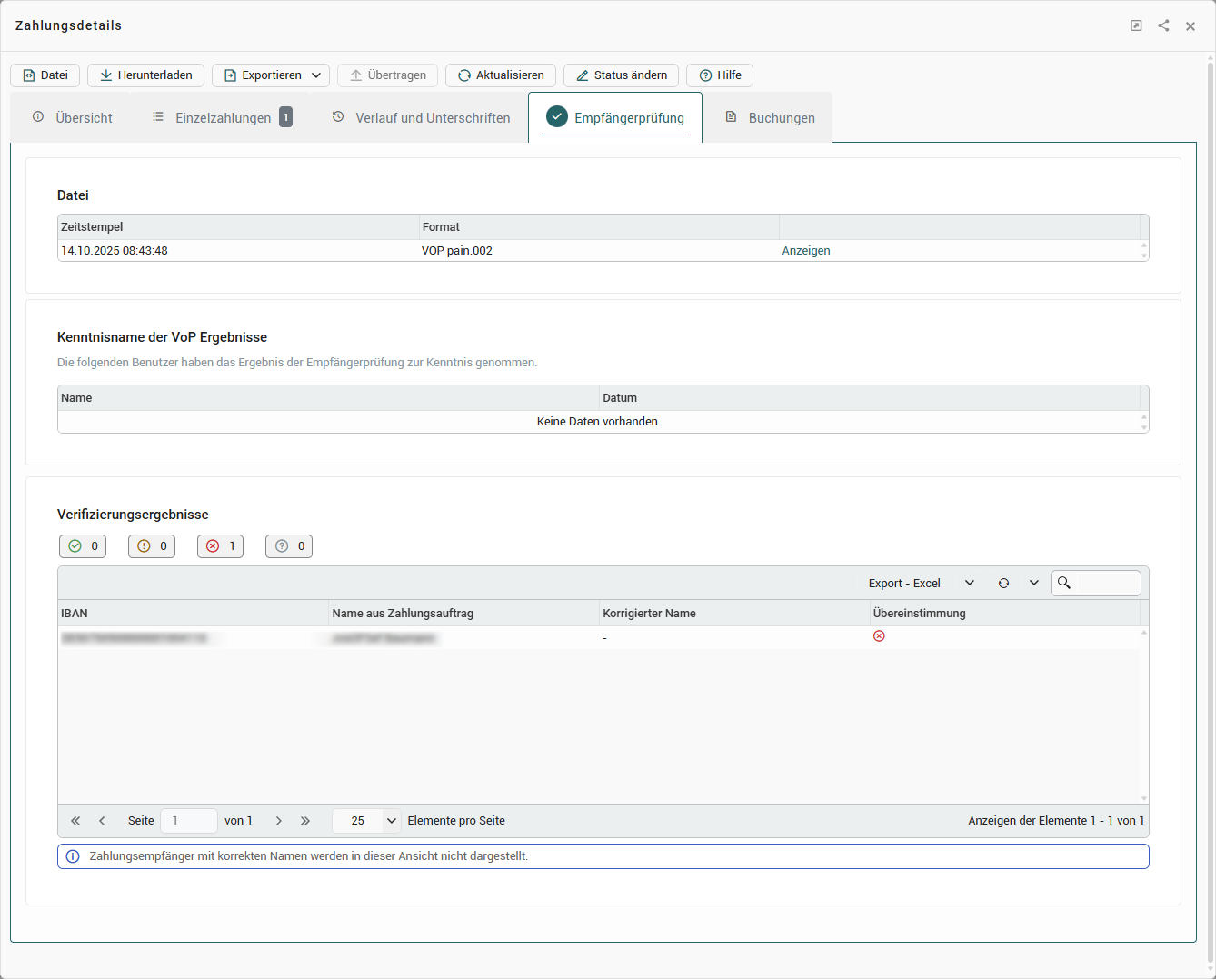Expand the arrow next to Export - Excel
The width and height of the screenshot is (1216, 980).
coord(970,584)
